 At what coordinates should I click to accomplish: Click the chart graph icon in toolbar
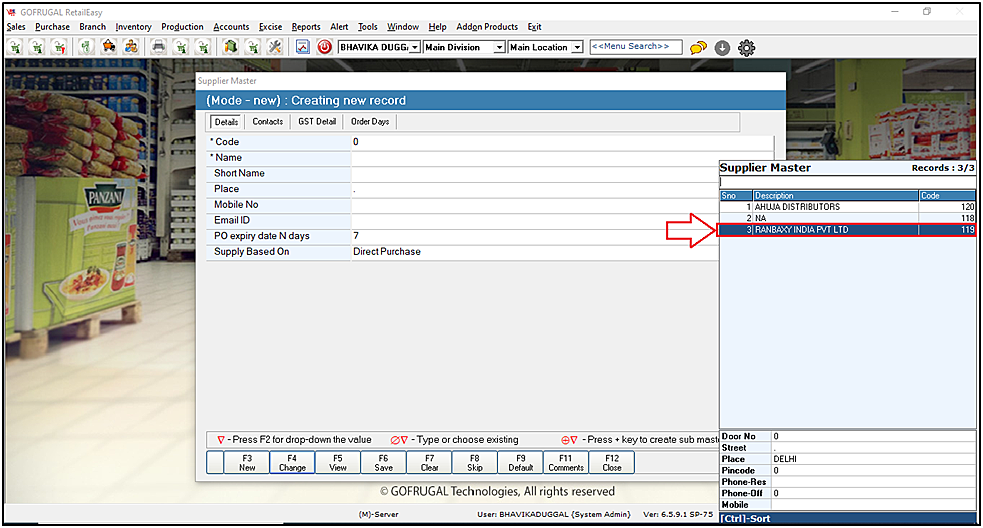pos(303,47)
